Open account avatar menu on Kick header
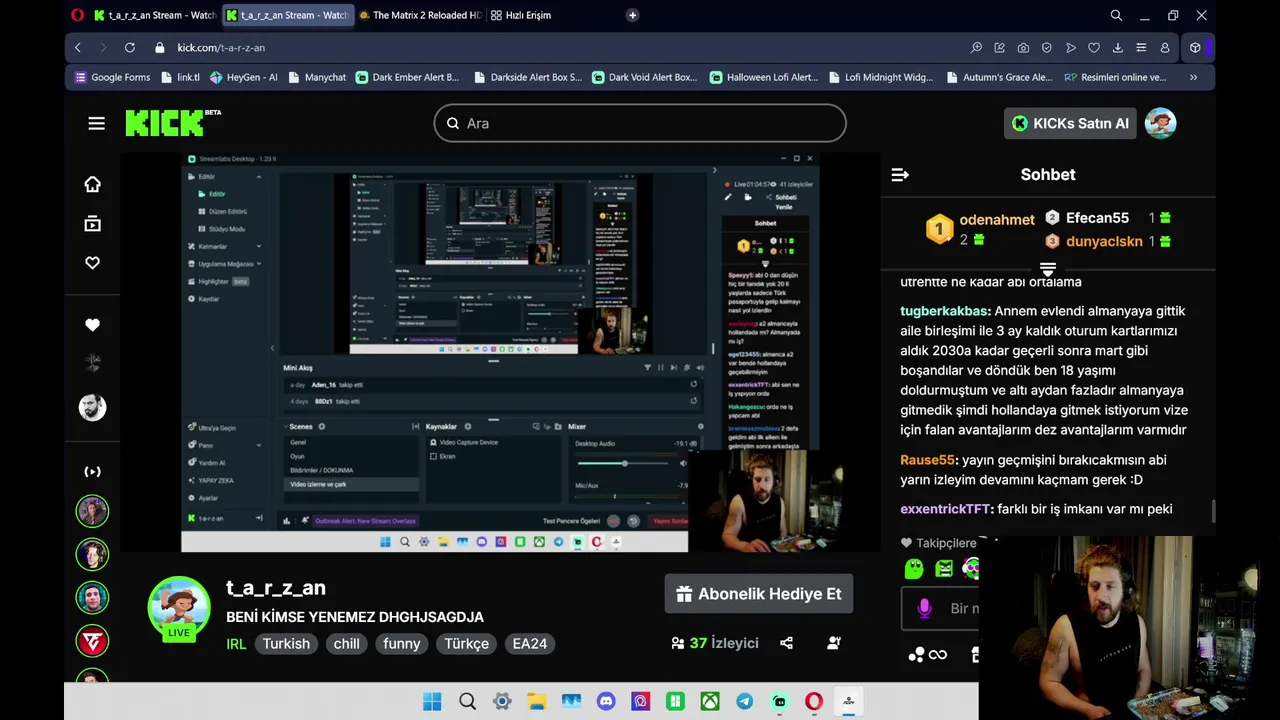1280x720 pixels. point(1160,123)
